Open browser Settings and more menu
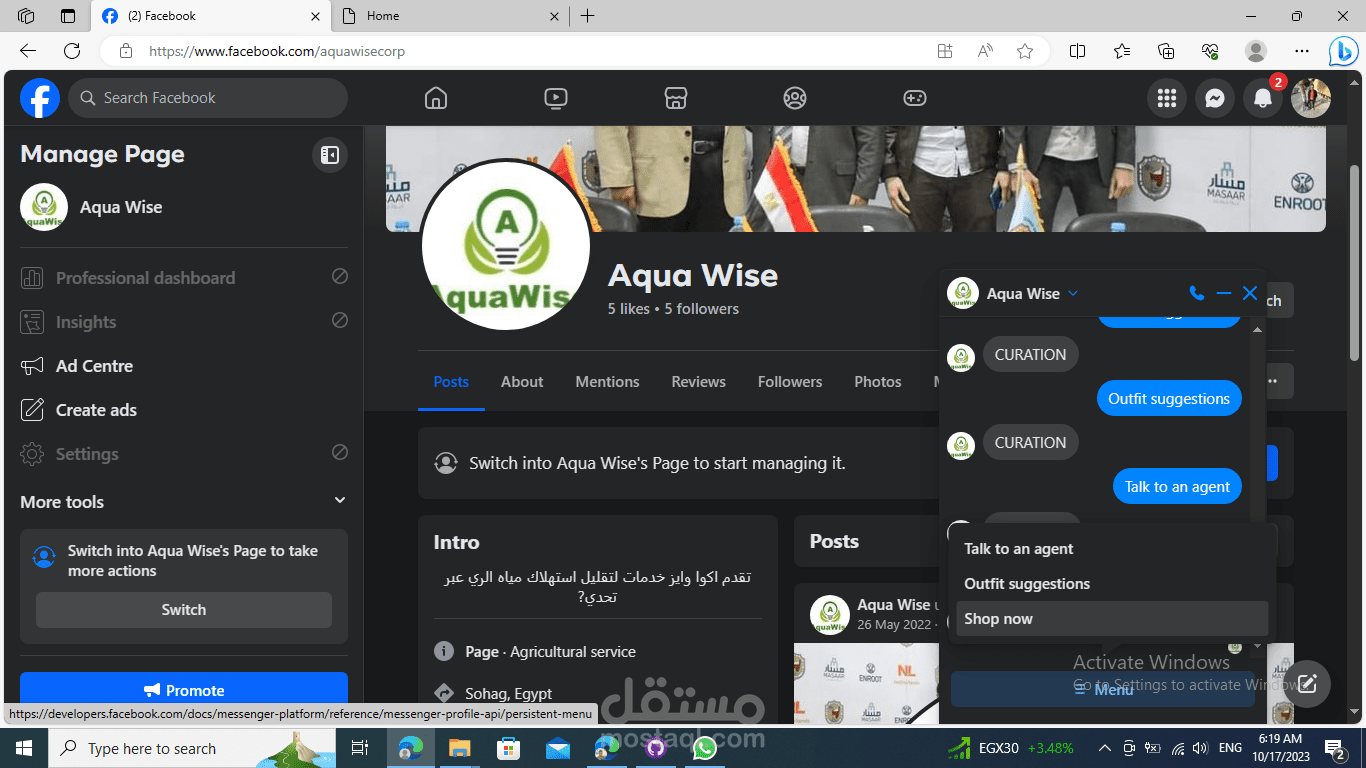The image size is (1366, 768). [x=1301, y=51]
